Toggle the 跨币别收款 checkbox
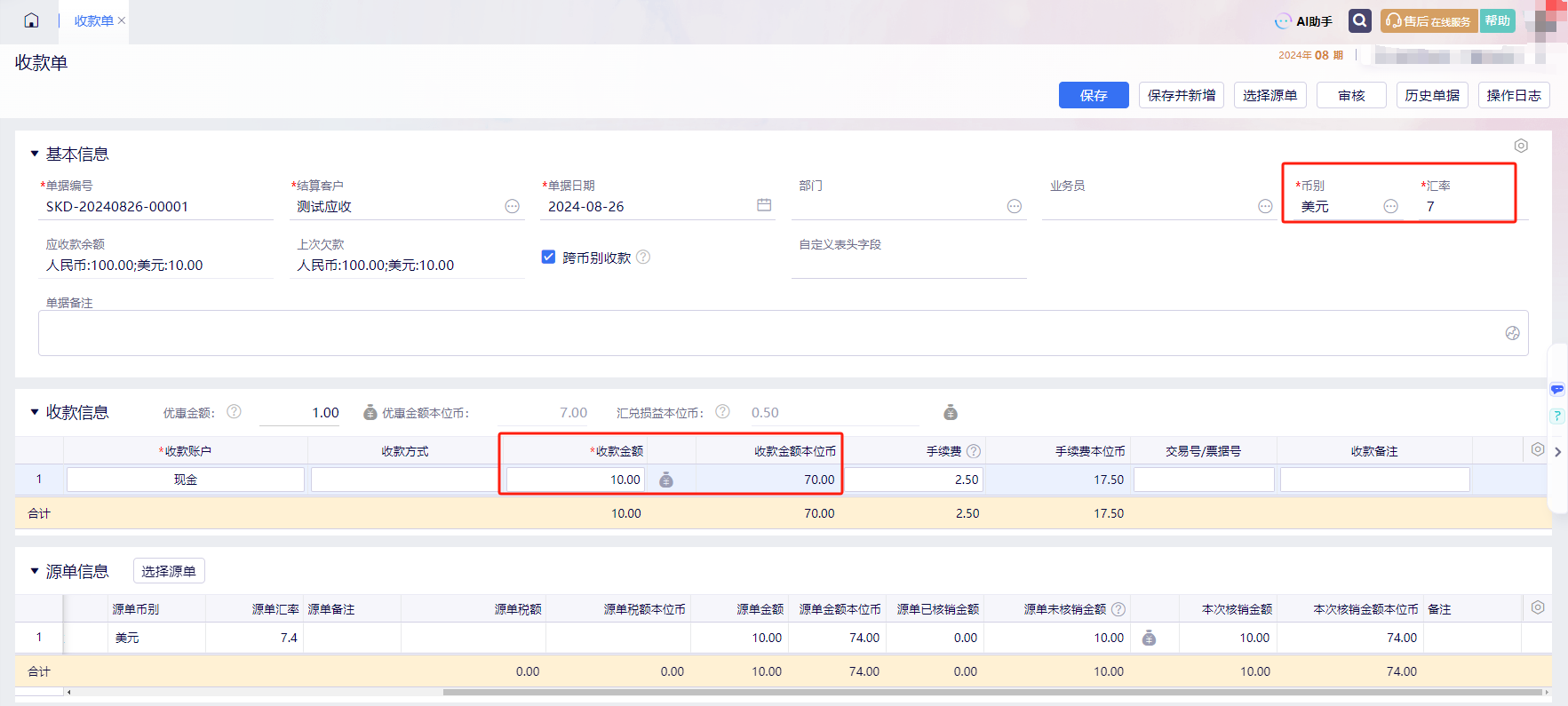 coord(549,257)
